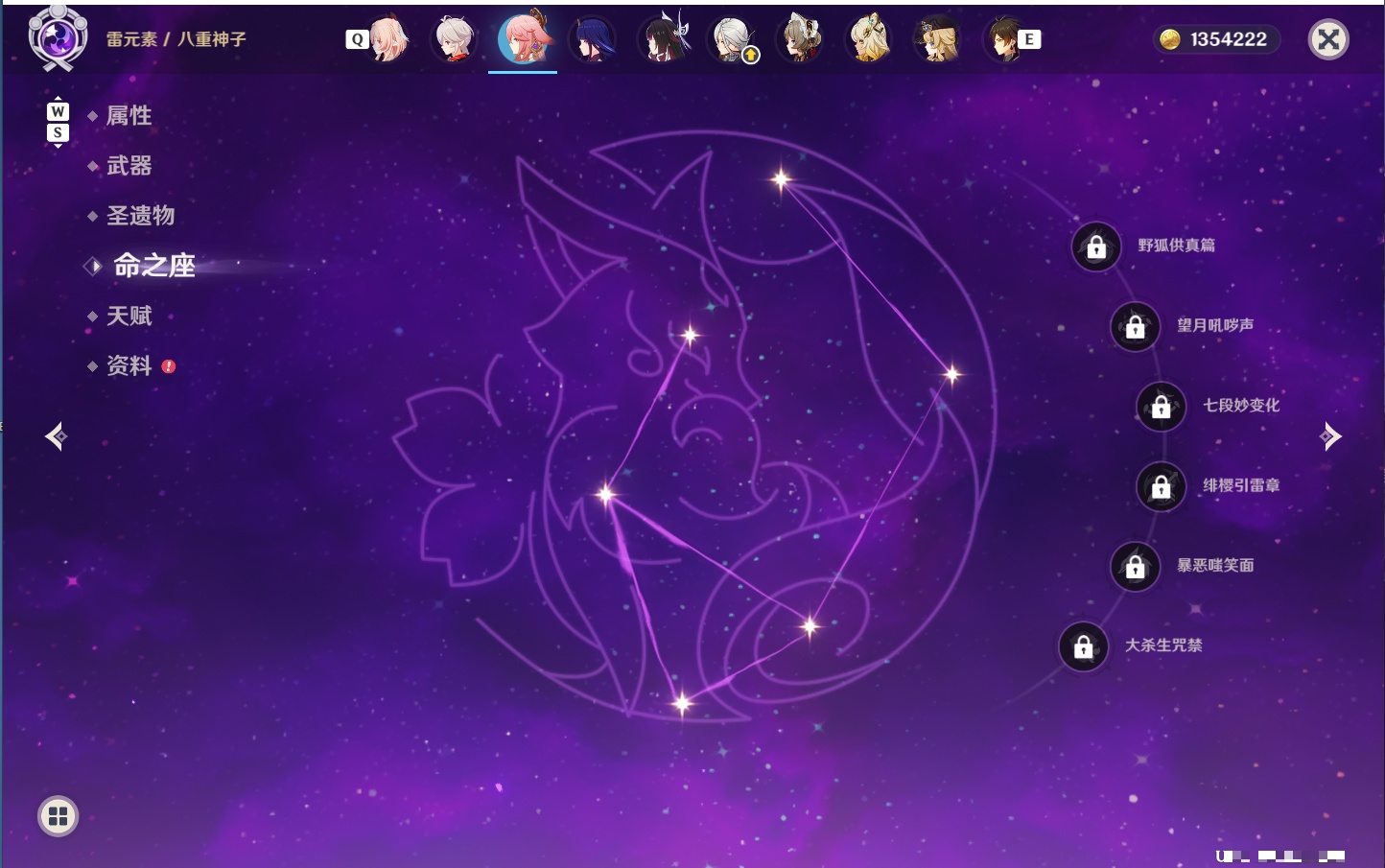
Task: Select the white-haired character with upgrade arrow
Action: [734, 39]
